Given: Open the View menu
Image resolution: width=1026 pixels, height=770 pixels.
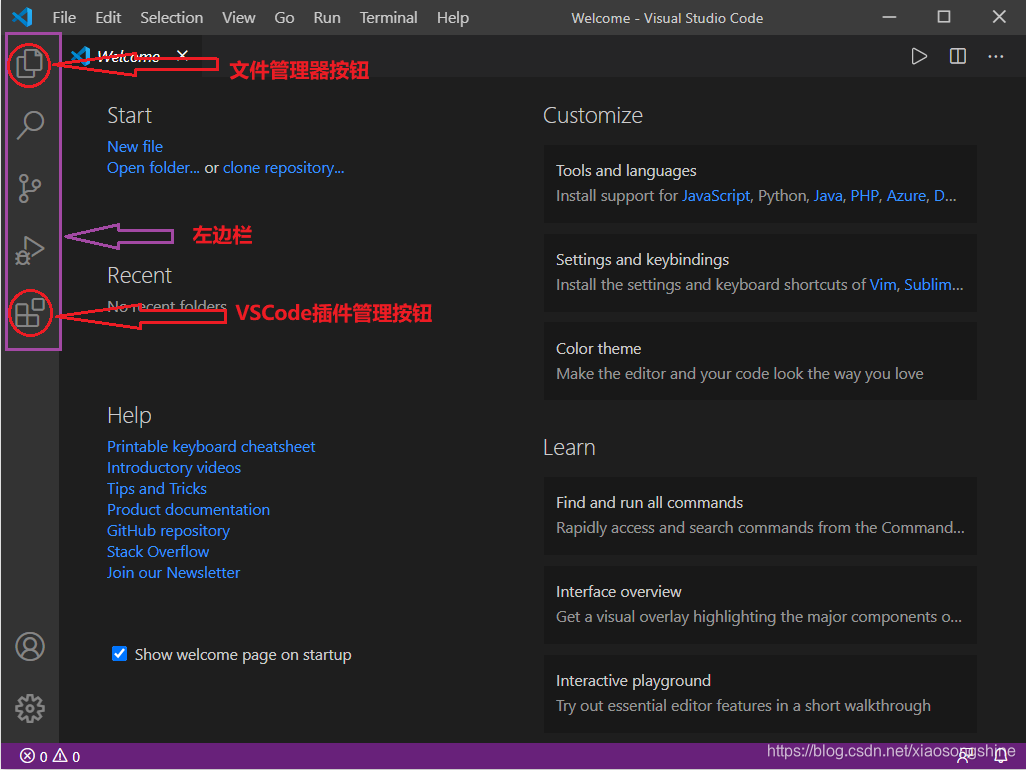Looking at the screenshot, I should click(238, 18).
